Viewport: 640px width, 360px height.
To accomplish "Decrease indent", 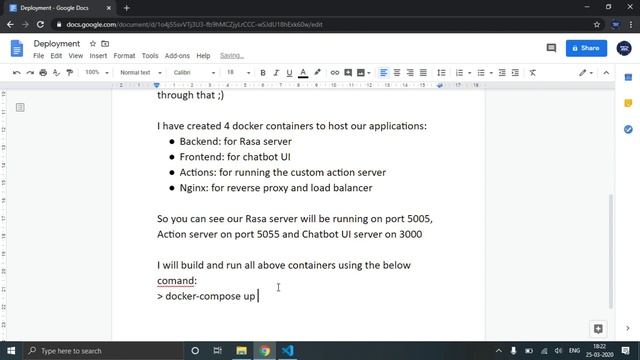I will tap(502, 73).
